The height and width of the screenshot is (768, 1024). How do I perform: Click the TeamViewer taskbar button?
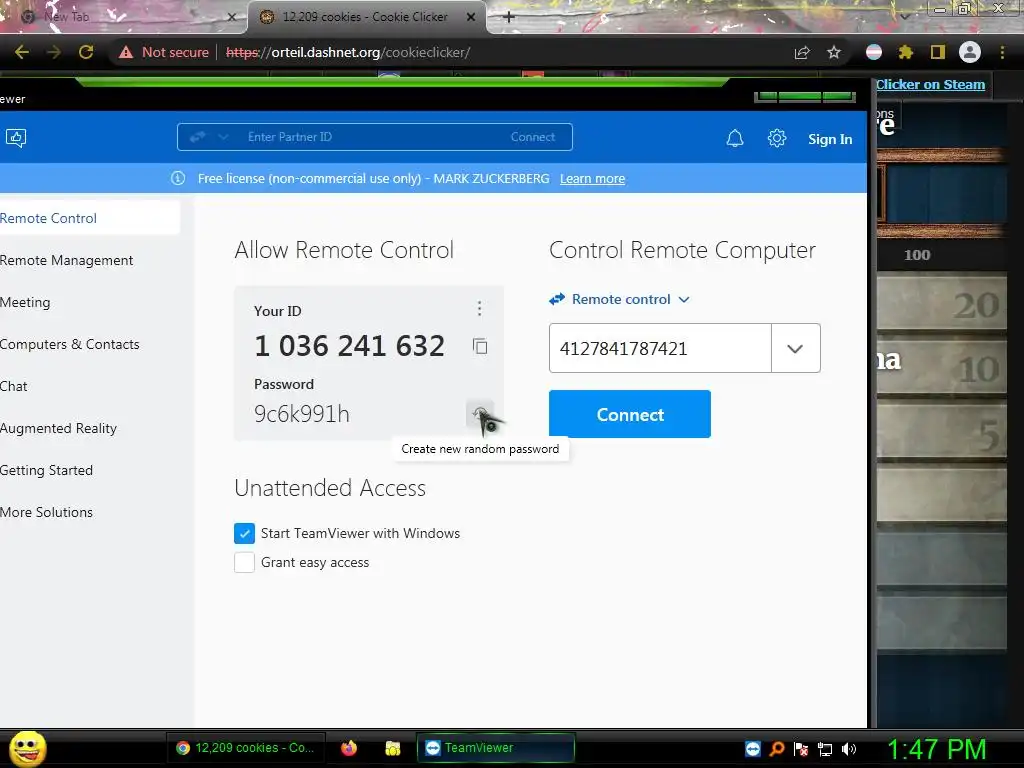496,748
